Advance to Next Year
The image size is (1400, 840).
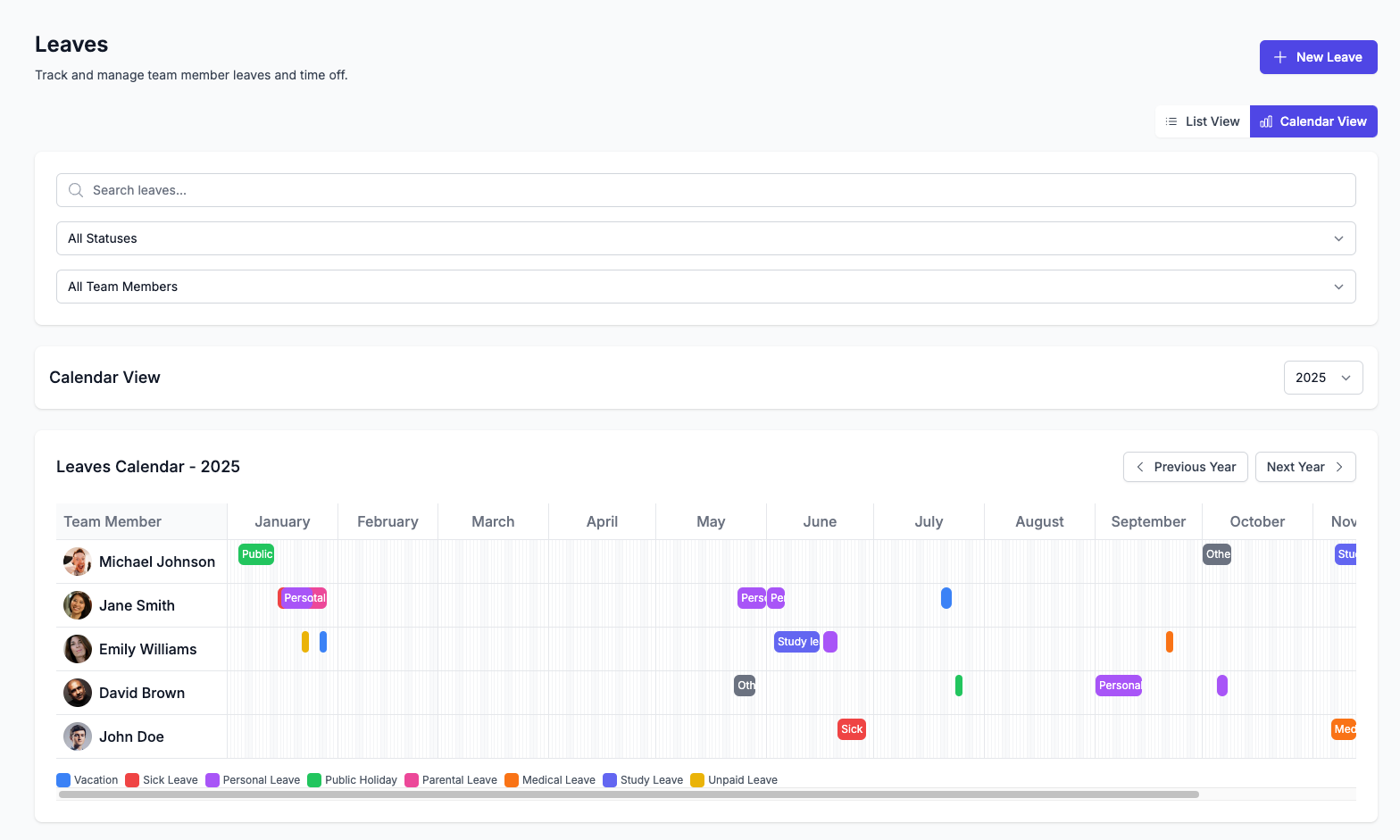(1304, 467)
